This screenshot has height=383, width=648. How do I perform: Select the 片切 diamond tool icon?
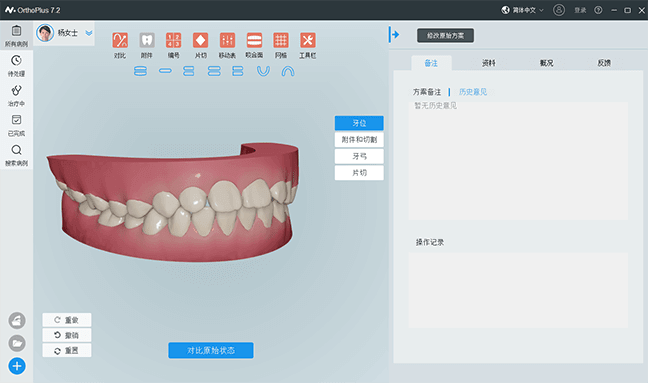pos(200,40)
